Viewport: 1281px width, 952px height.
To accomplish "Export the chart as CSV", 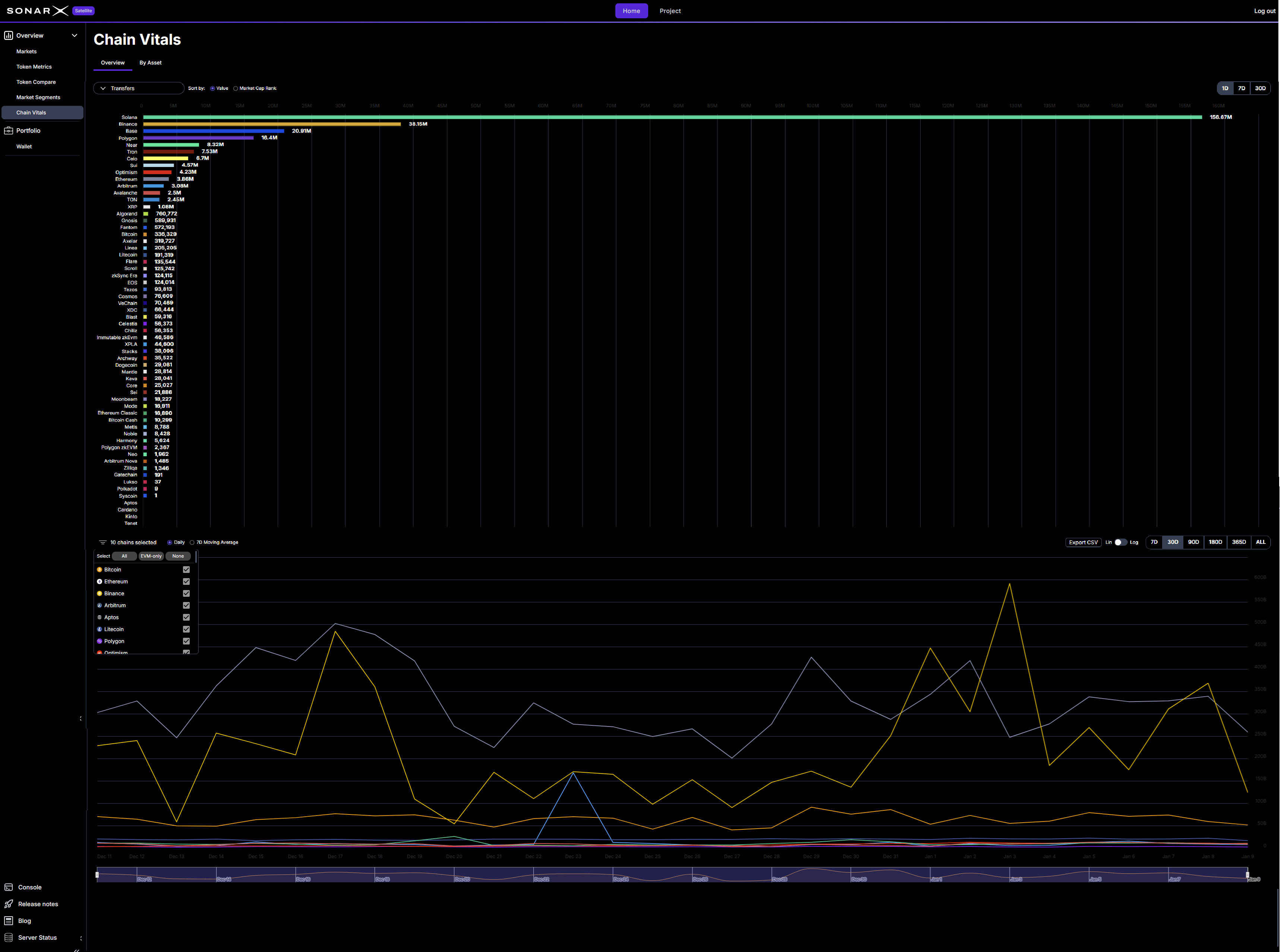I will pyautogui.click(x=1083, y=542).
